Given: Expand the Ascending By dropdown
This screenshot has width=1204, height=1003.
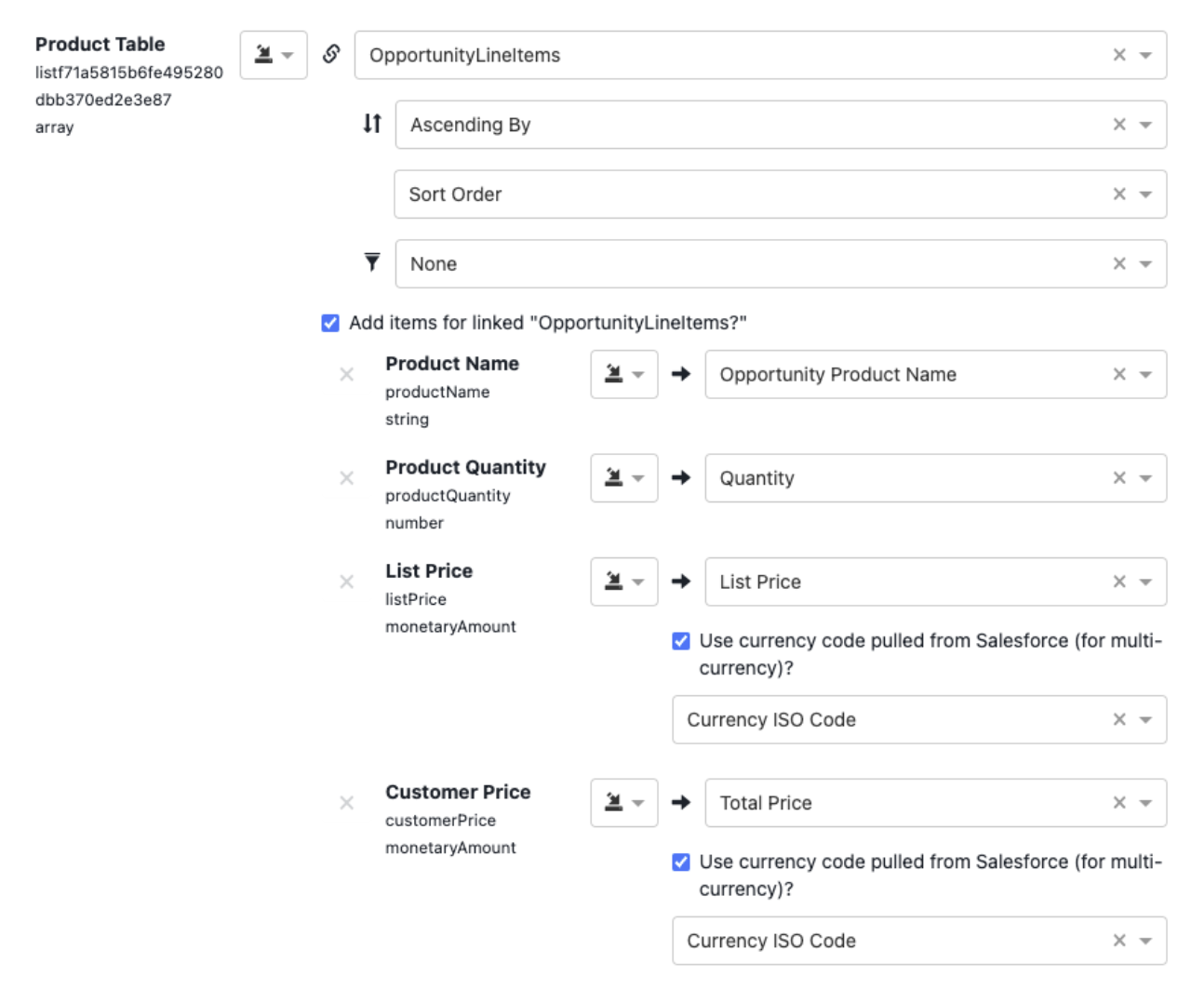Looking at the screenshot, I should point(1145,125).
